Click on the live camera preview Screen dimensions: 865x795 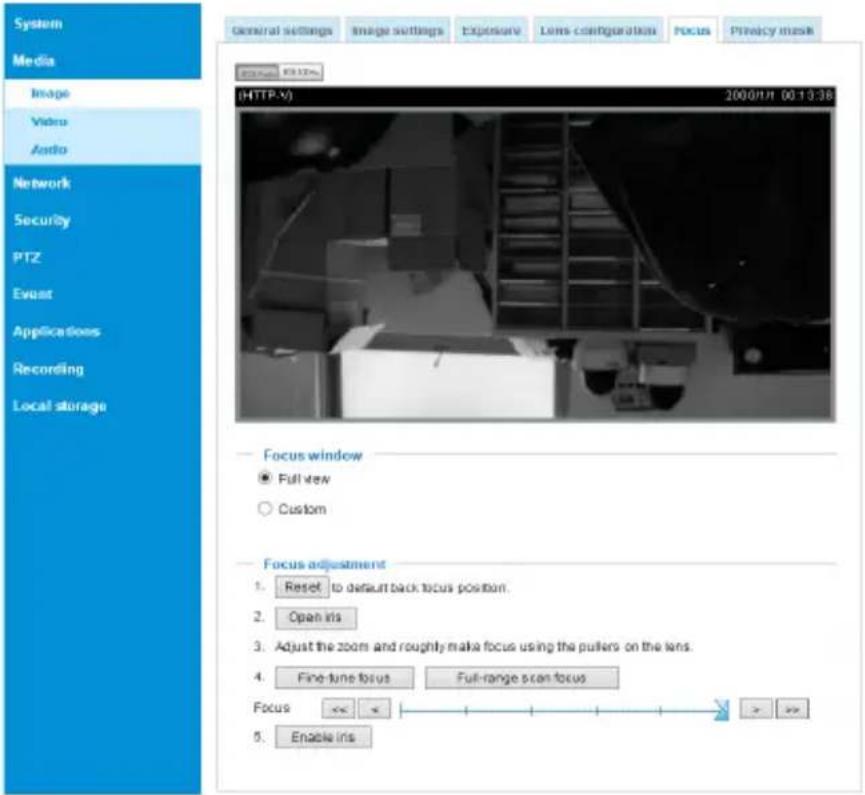[x=535, y=265]
